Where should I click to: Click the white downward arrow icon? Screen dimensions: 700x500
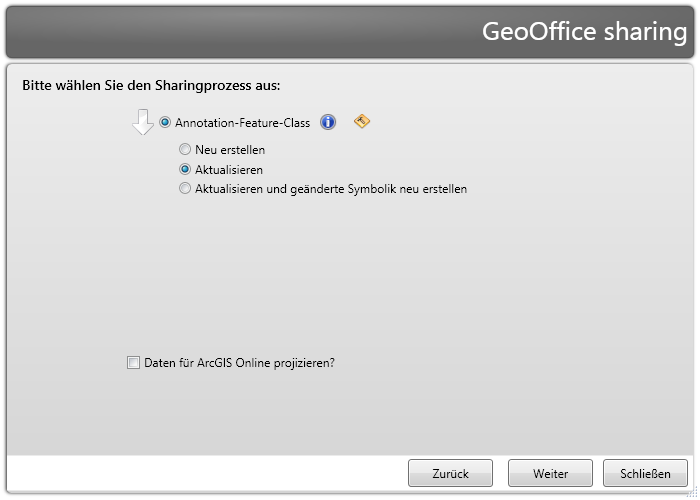(x=143, y=122)
